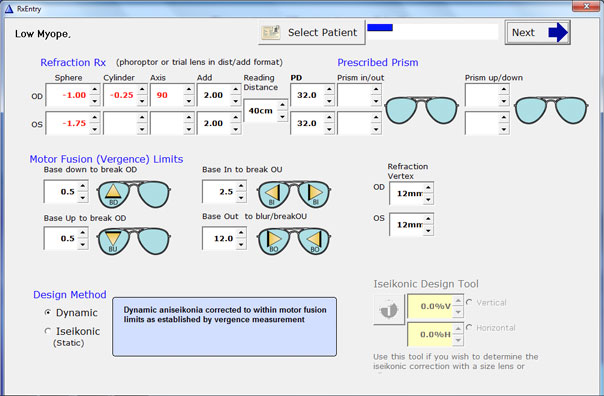Click the OD Sphere field showing -1.00
604x396 pixels.
point(68,95)
